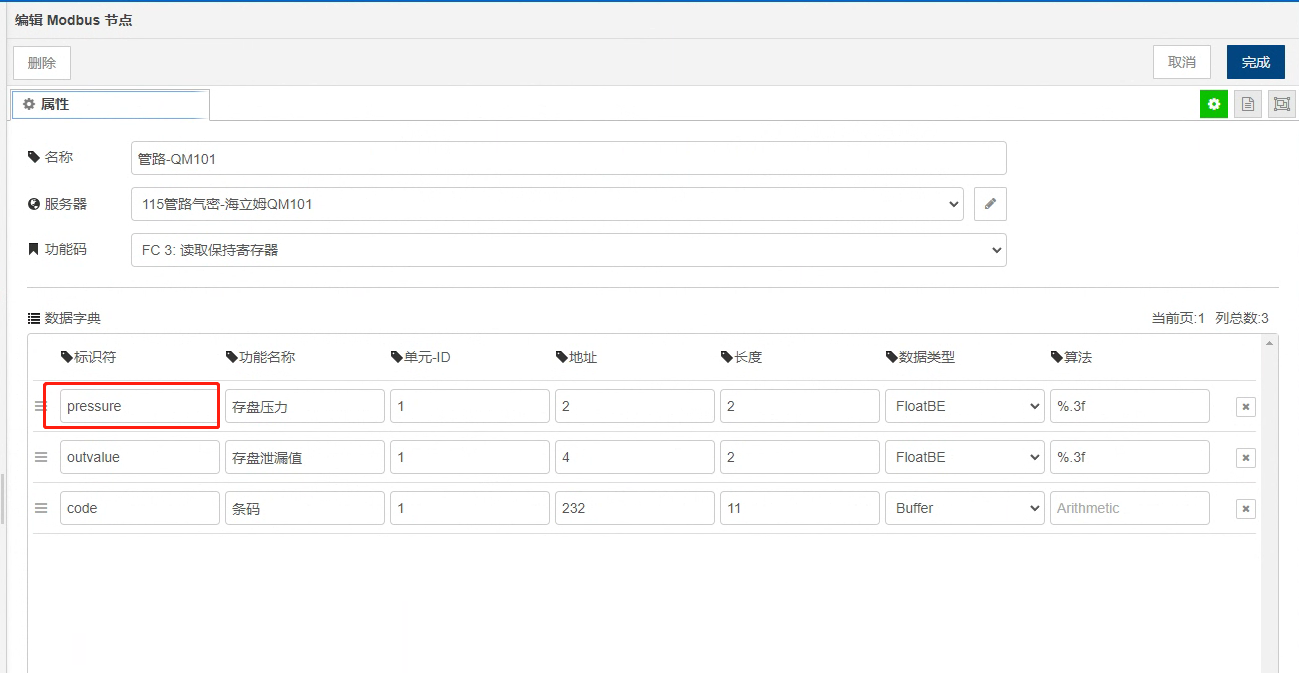Switch to the 属性 properties tab
Image resolution: width=1299 pixels, height=673 pixels.
tap(110, 104)
